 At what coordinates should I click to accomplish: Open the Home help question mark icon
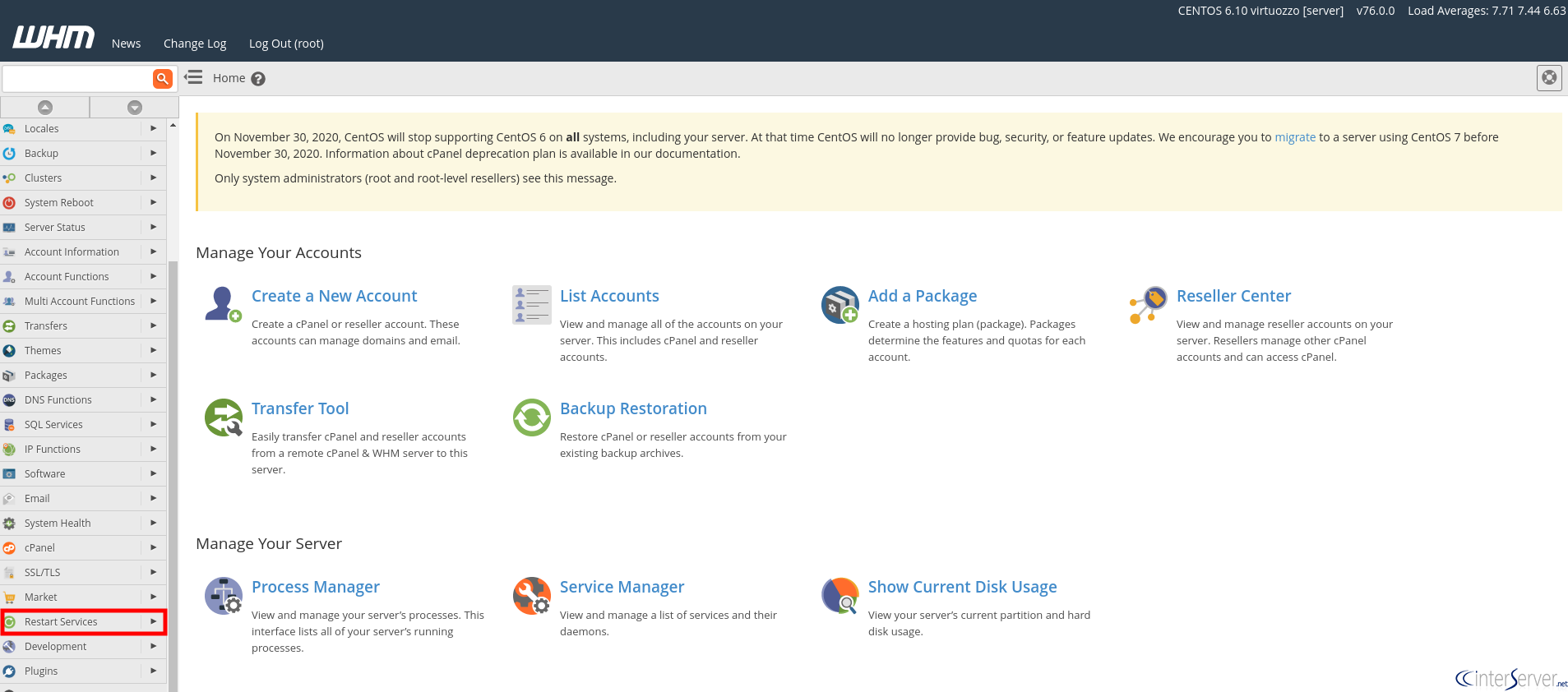258,79
